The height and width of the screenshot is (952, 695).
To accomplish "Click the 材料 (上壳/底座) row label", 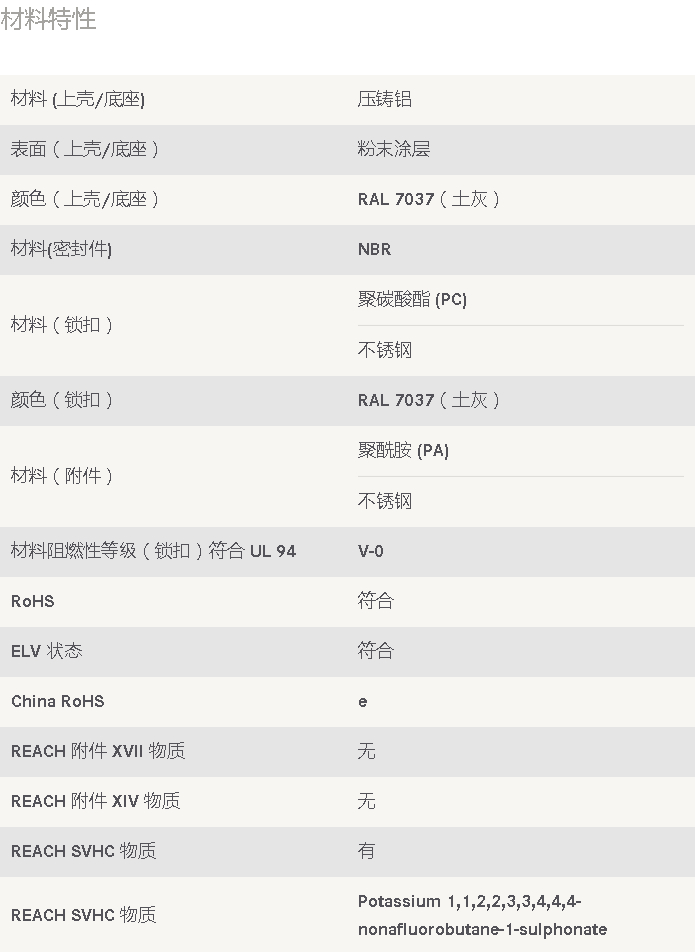I will (x=78, y=99).
